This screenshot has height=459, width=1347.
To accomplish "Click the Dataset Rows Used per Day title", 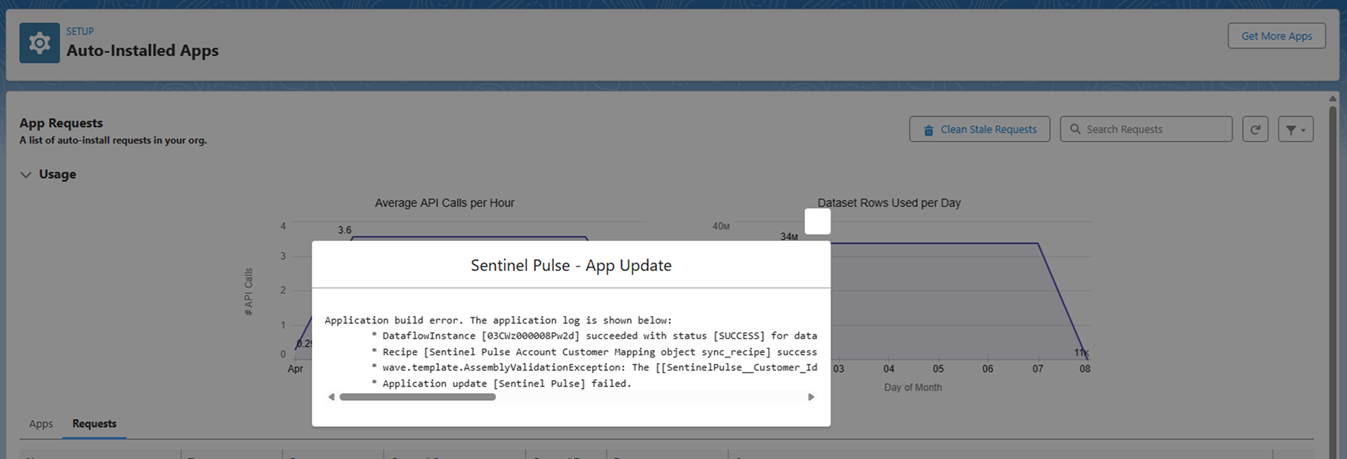I will pos(889,203).
